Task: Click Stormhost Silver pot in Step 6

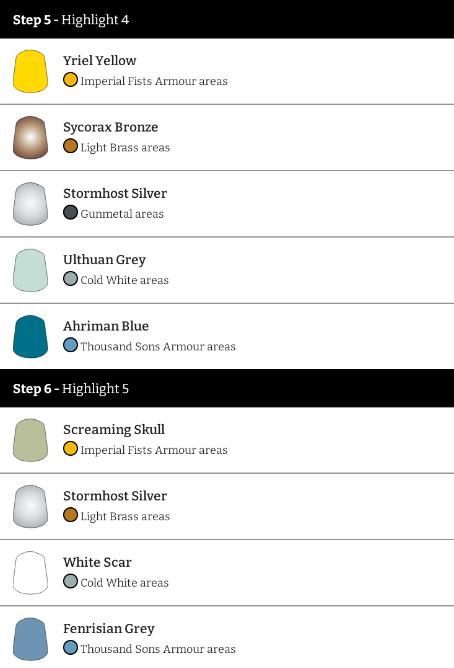Action: coord(30,507)
